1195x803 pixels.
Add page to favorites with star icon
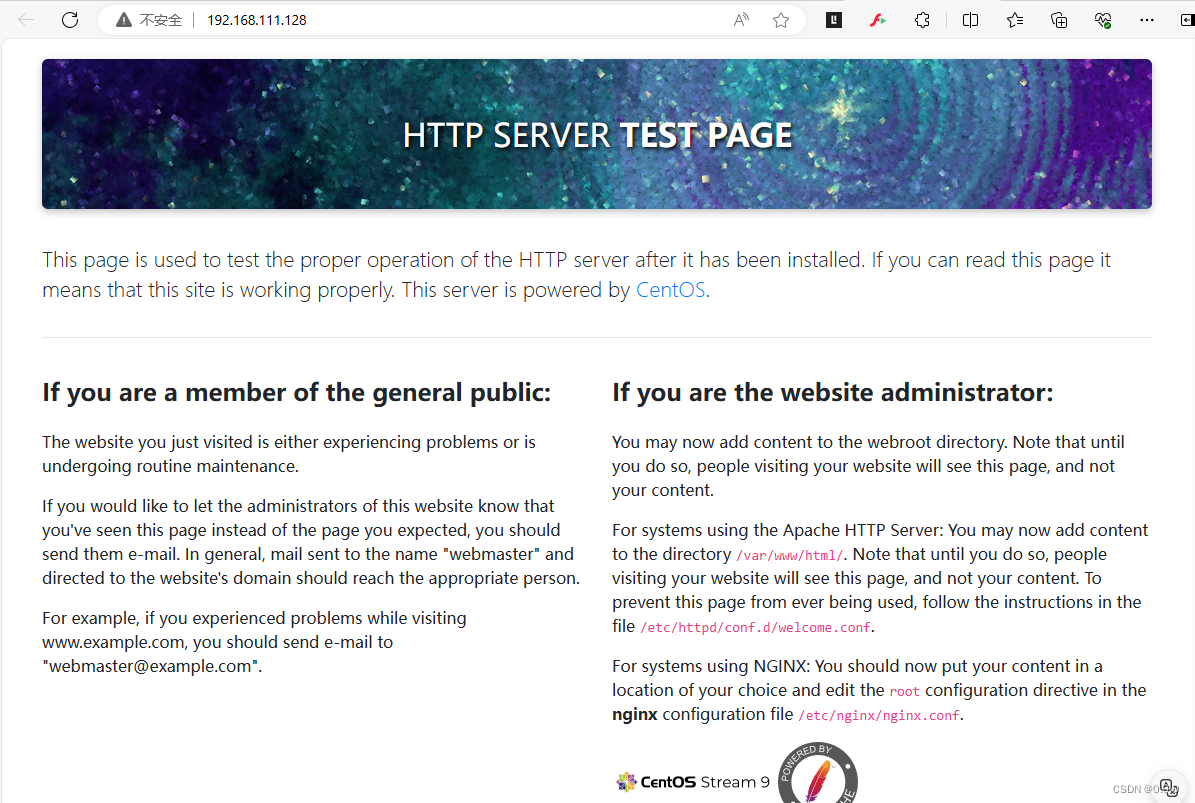tap(780, 21)
